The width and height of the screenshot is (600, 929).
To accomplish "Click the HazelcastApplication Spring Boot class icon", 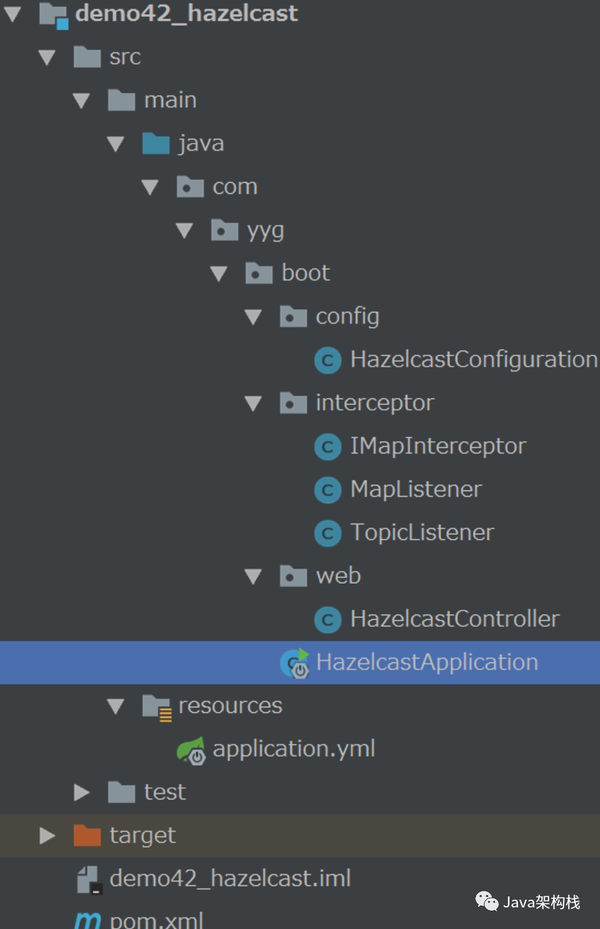I will tap(297, 662).
